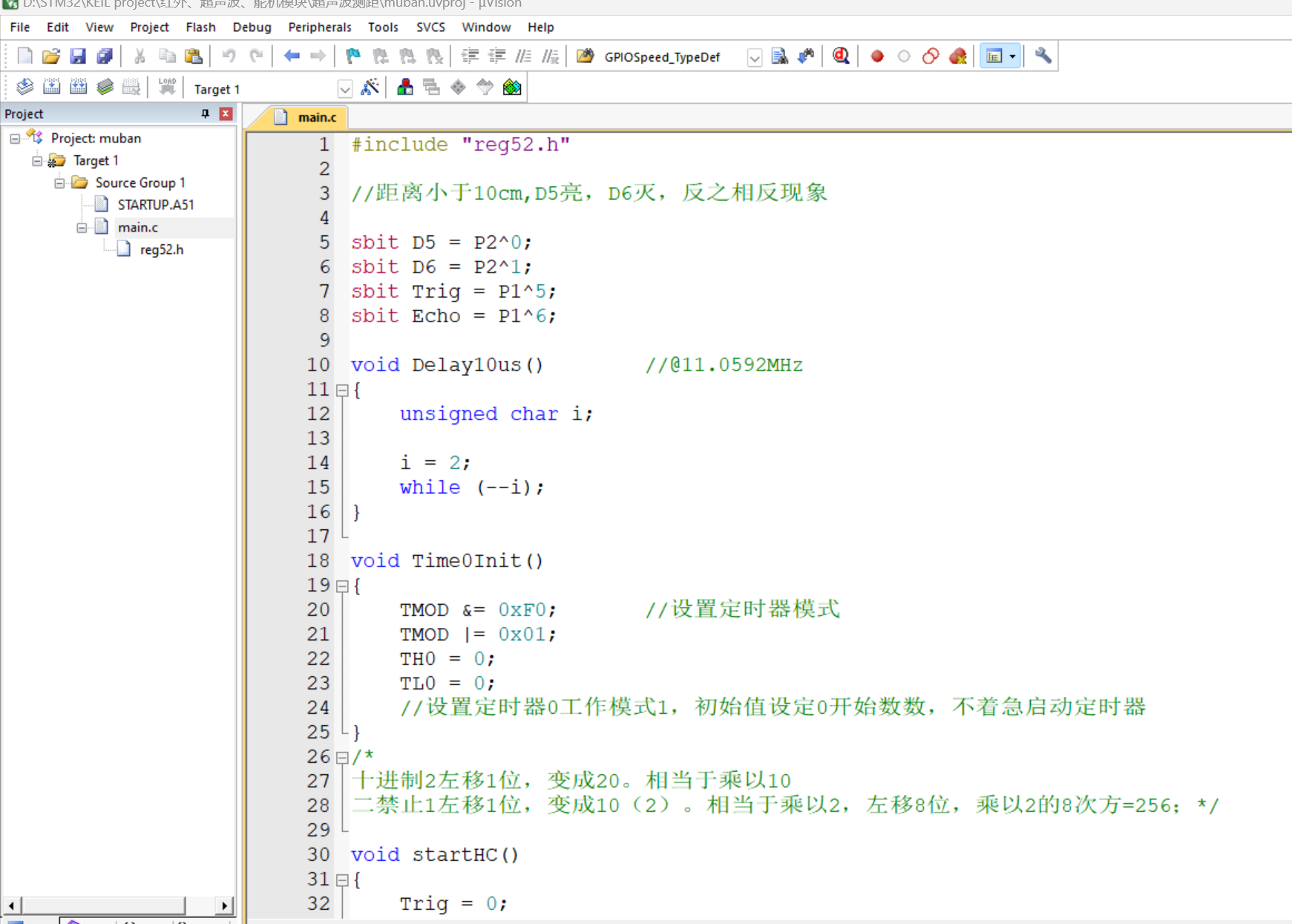Open the Target 1 dropdown

click(x=344, y=89)
